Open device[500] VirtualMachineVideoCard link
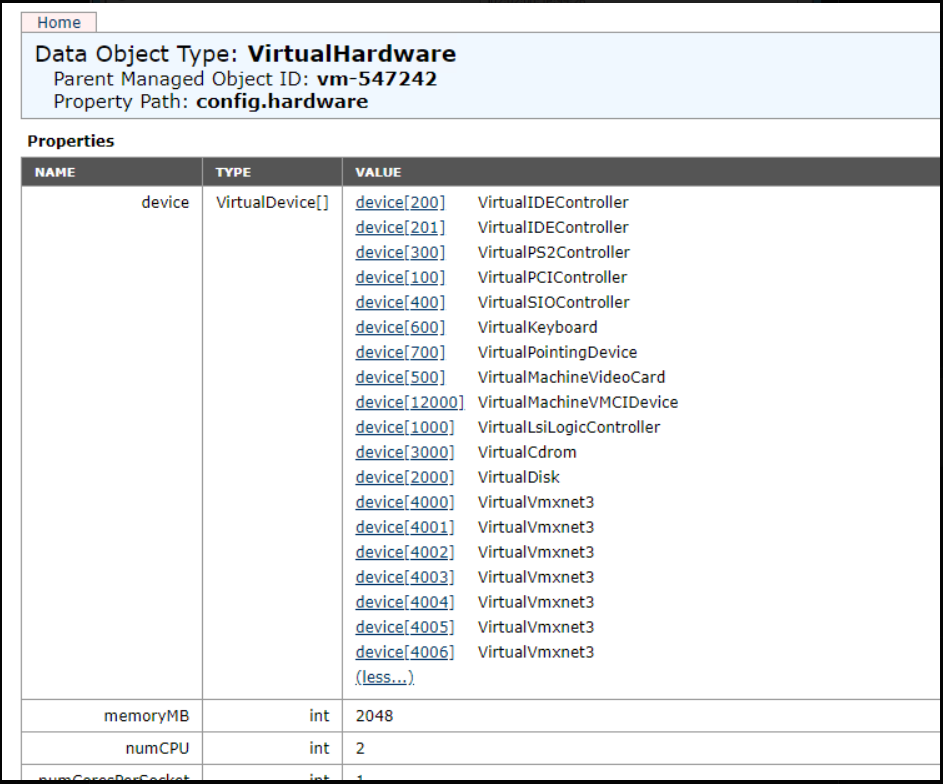 pos(399,377)
